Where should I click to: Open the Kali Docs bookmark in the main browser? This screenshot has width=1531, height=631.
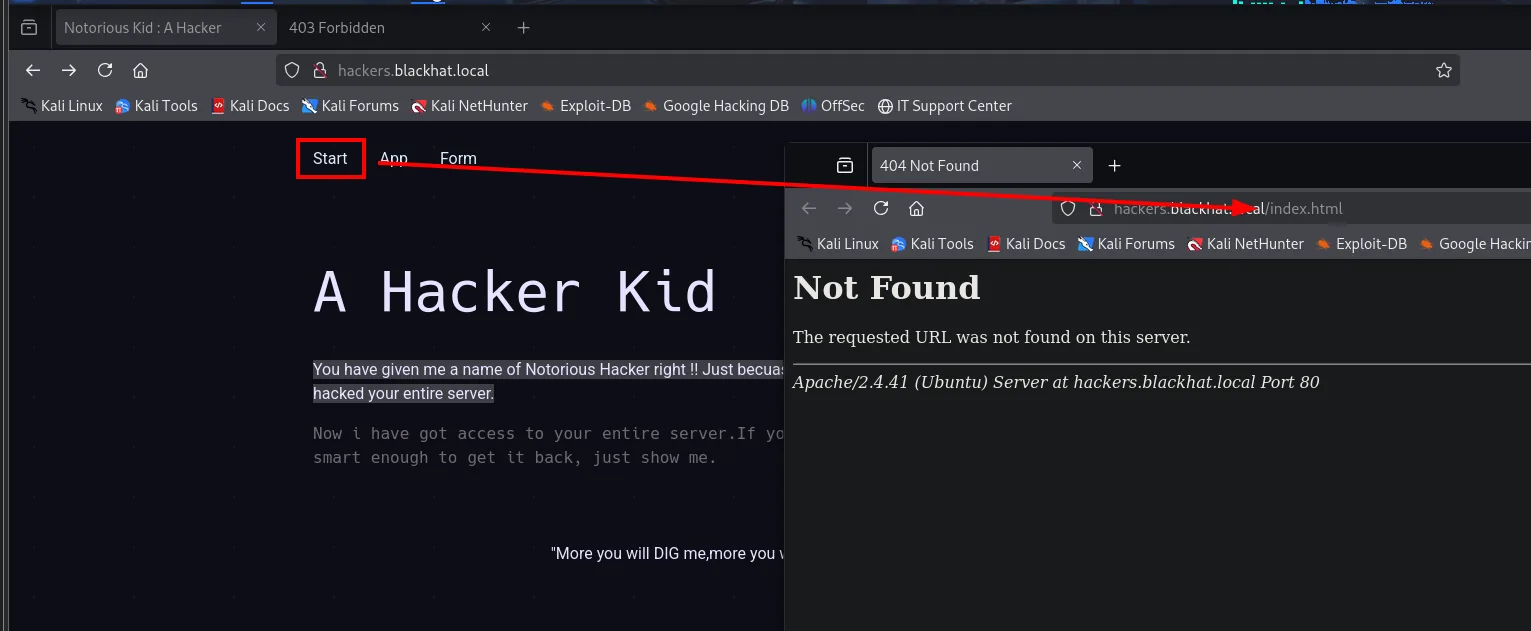[x=250, y=106]
